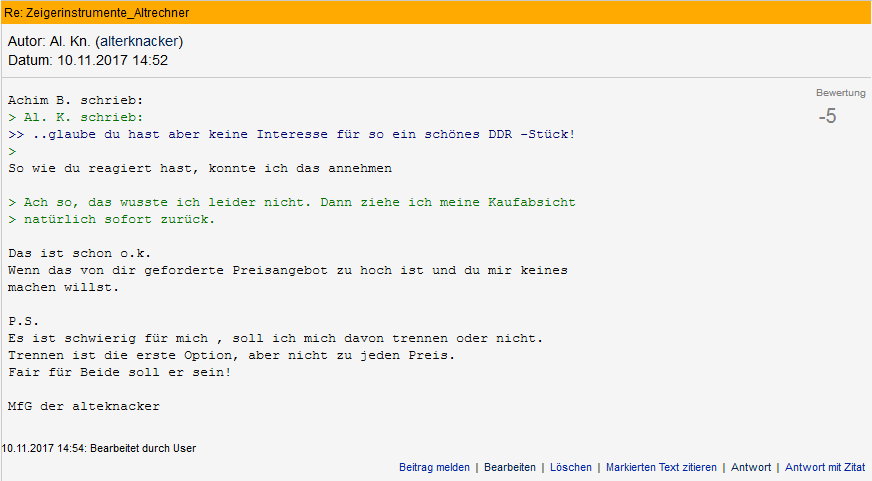The image size is (872, 481).
Task: Choose 'Antwort mit Zitat'
Action: [x=825, y=467]
